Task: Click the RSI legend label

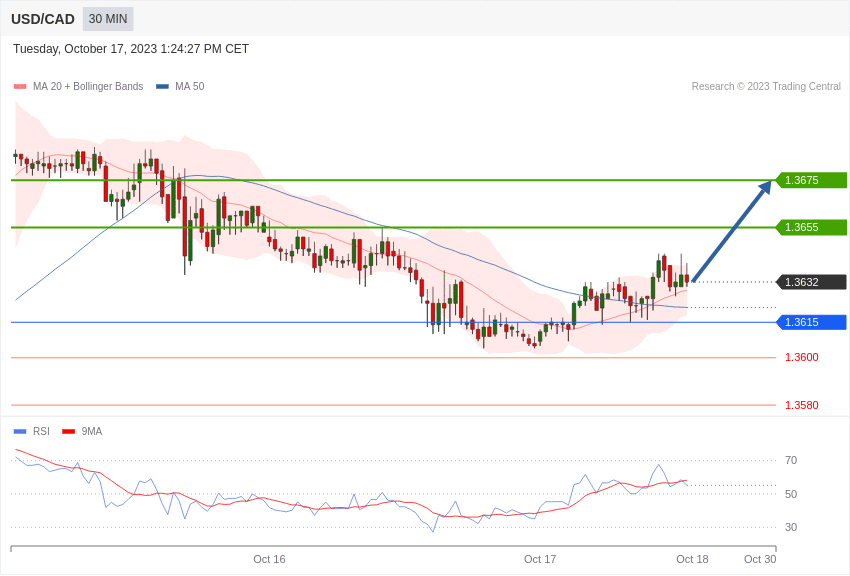Action: [x=41, y=431]
